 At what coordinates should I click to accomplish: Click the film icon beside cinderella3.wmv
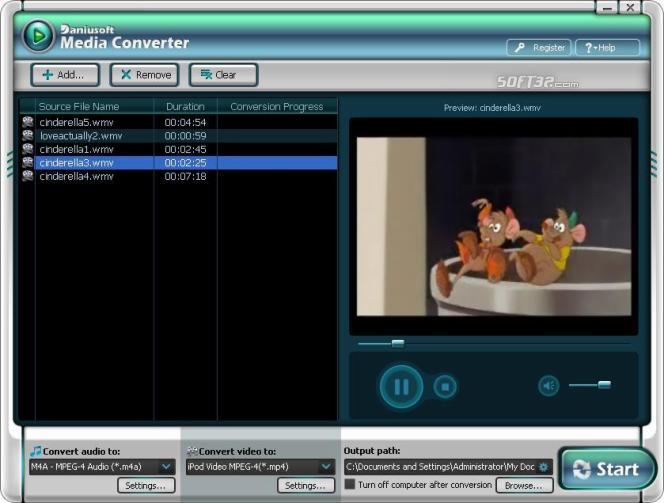[28, 163]
